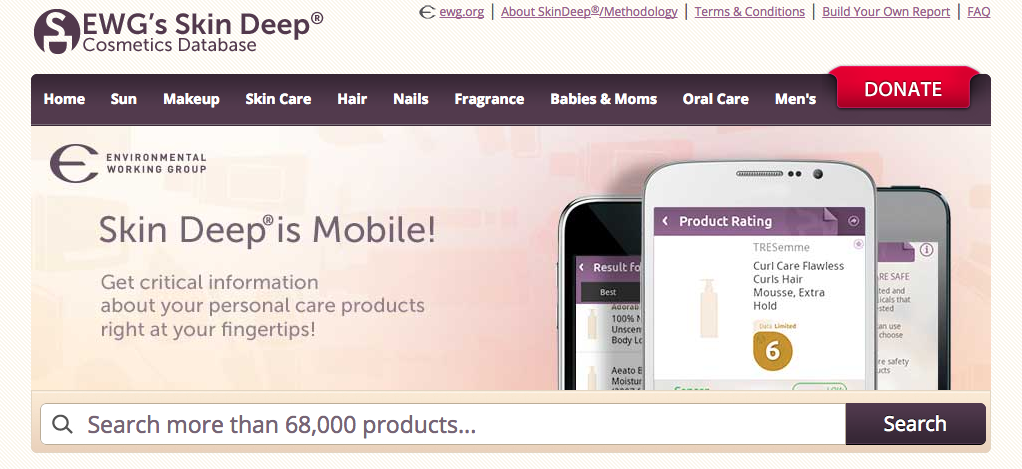Open the Oral Care category
1022x469 pixels.
pos(716,99)
